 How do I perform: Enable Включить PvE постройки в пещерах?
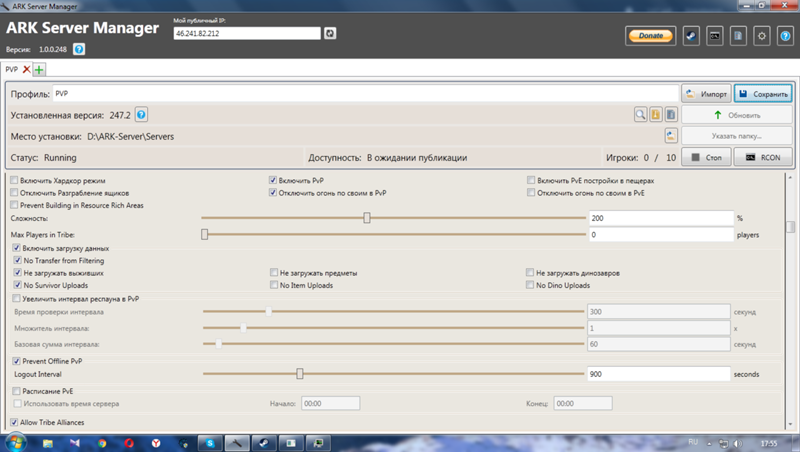(531, 180)
